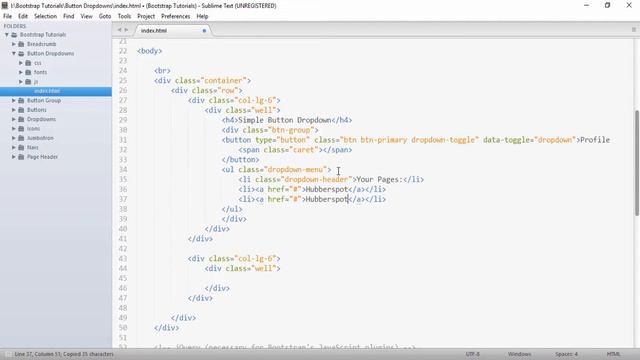Open Spaces: 4 indentation settings
Viewport: 640px width, 360px height.
567,354
